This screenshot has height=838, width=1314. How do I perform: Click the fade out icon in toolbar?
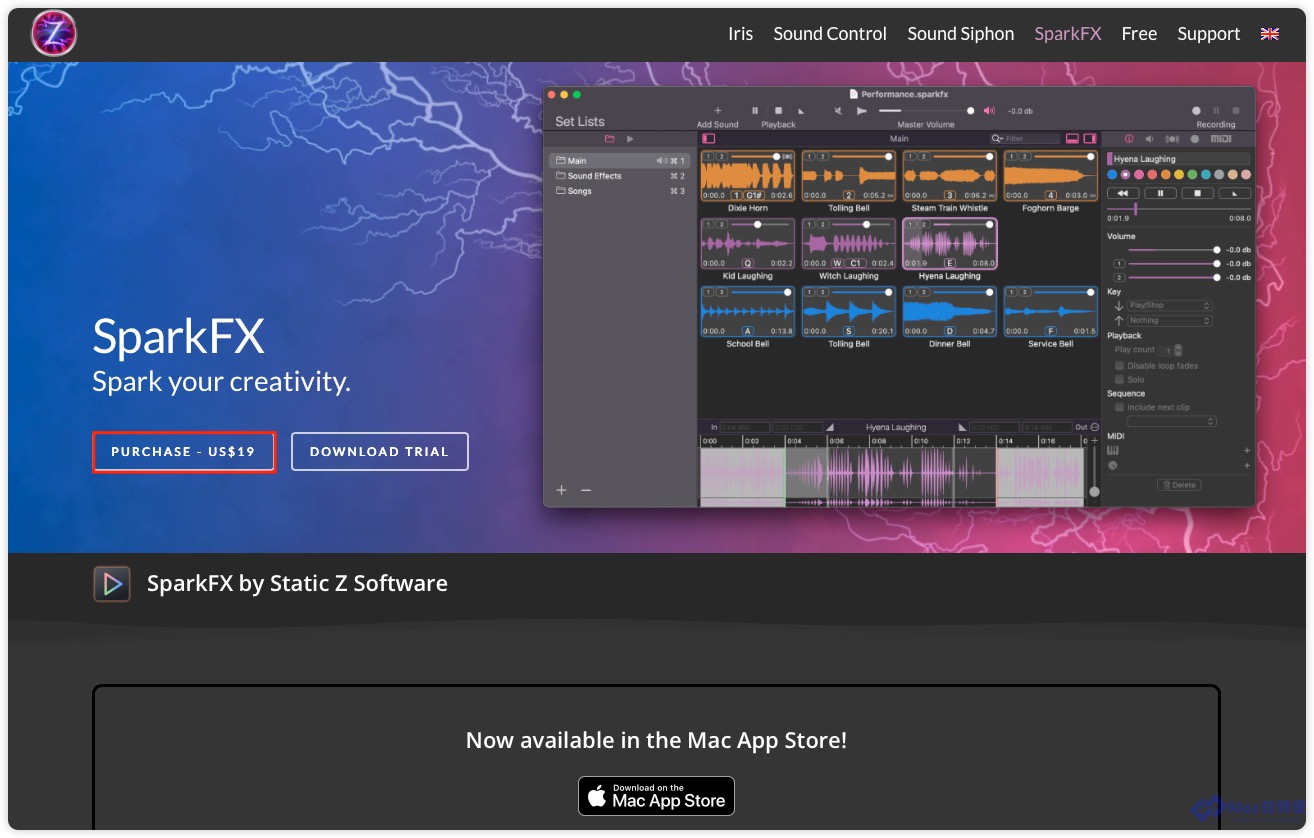[801, 110]
